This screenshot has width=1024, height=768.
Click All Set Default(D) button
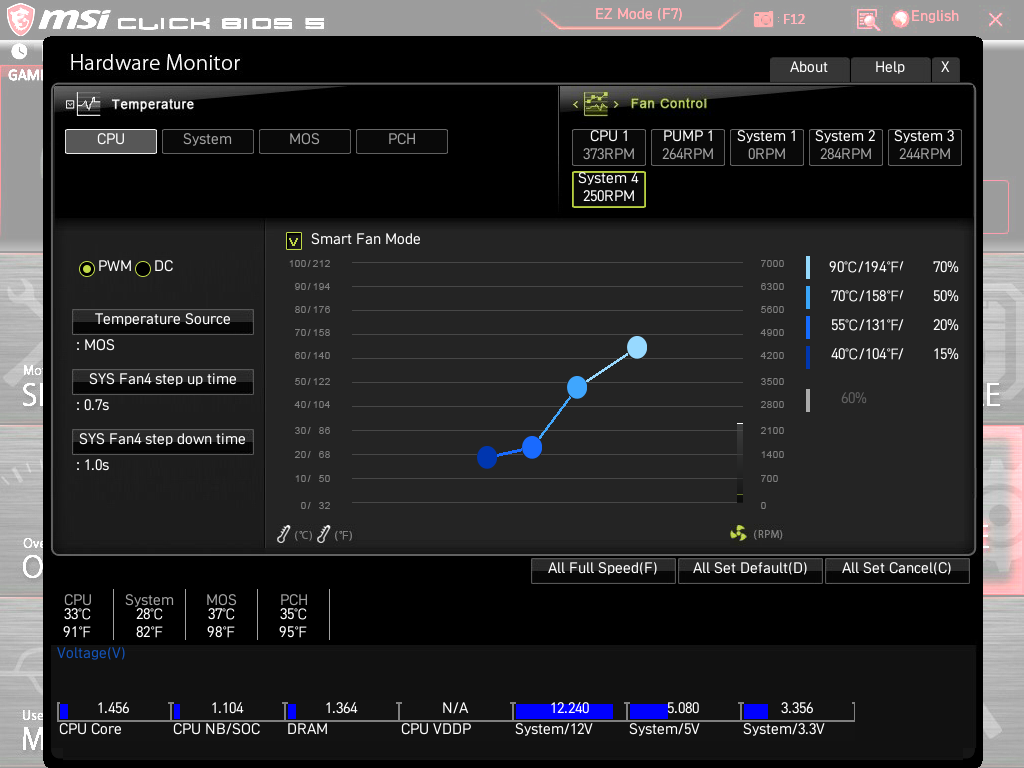coord(750,570)
